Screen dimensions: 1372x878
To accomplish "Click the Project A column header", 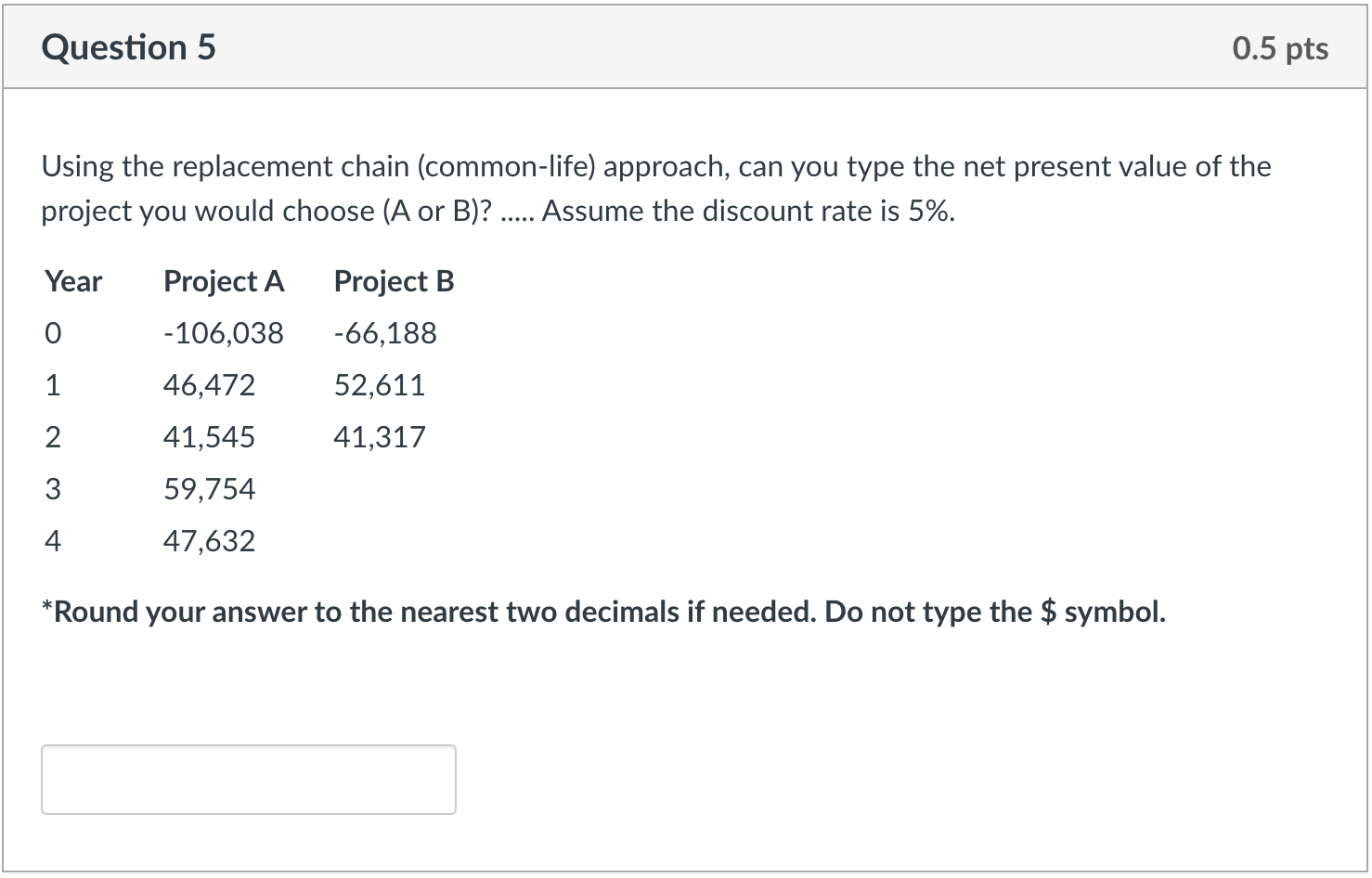I will click(x=223, y=281).
